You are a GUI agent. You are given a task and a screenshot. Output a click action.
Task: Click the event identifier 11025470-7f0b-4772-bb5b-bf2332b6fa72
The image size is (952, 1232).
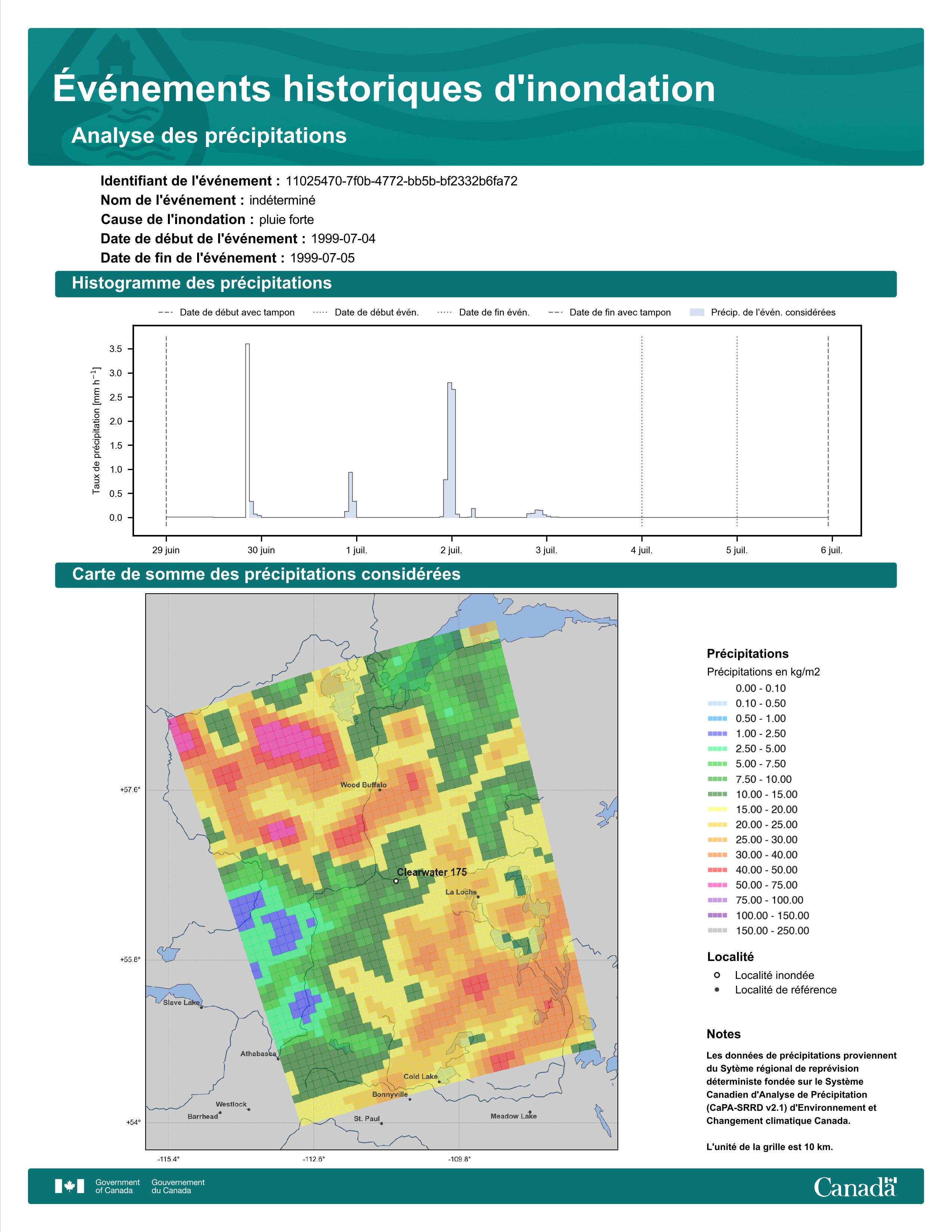[402, 181]
